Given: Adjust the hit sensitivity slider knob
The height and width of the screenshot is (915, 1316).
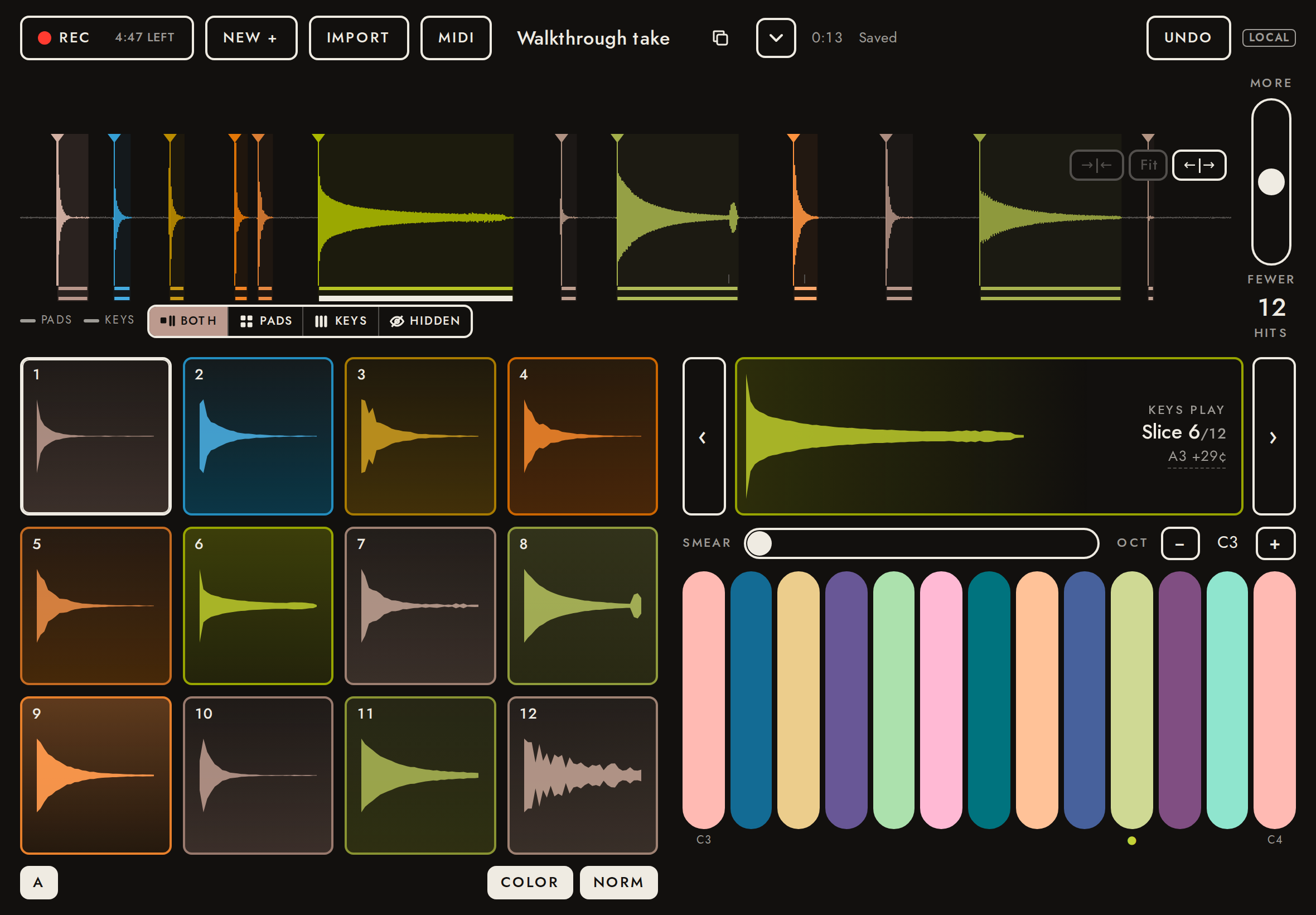Looking at the screenshot, I should 1271,182.
